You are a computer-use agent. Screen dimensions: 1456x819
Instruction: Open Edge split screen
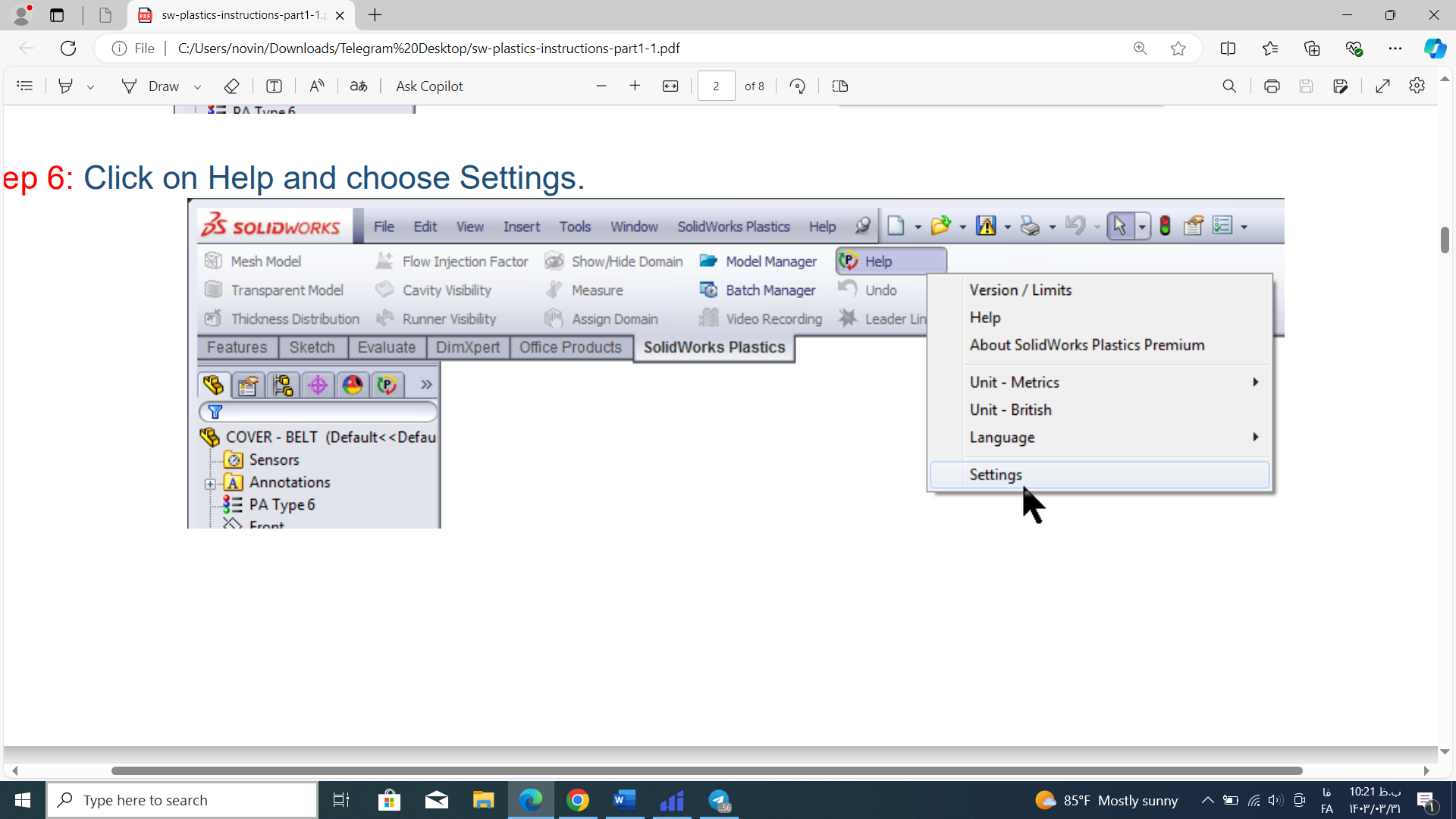tap(1228, 49)
